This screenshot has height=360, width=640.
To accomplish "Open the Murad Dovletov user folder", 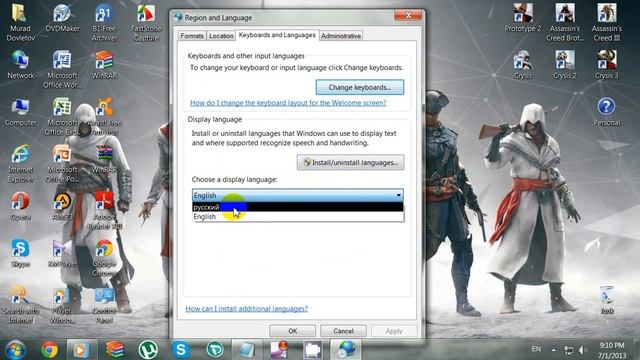I will click(20, 22).
